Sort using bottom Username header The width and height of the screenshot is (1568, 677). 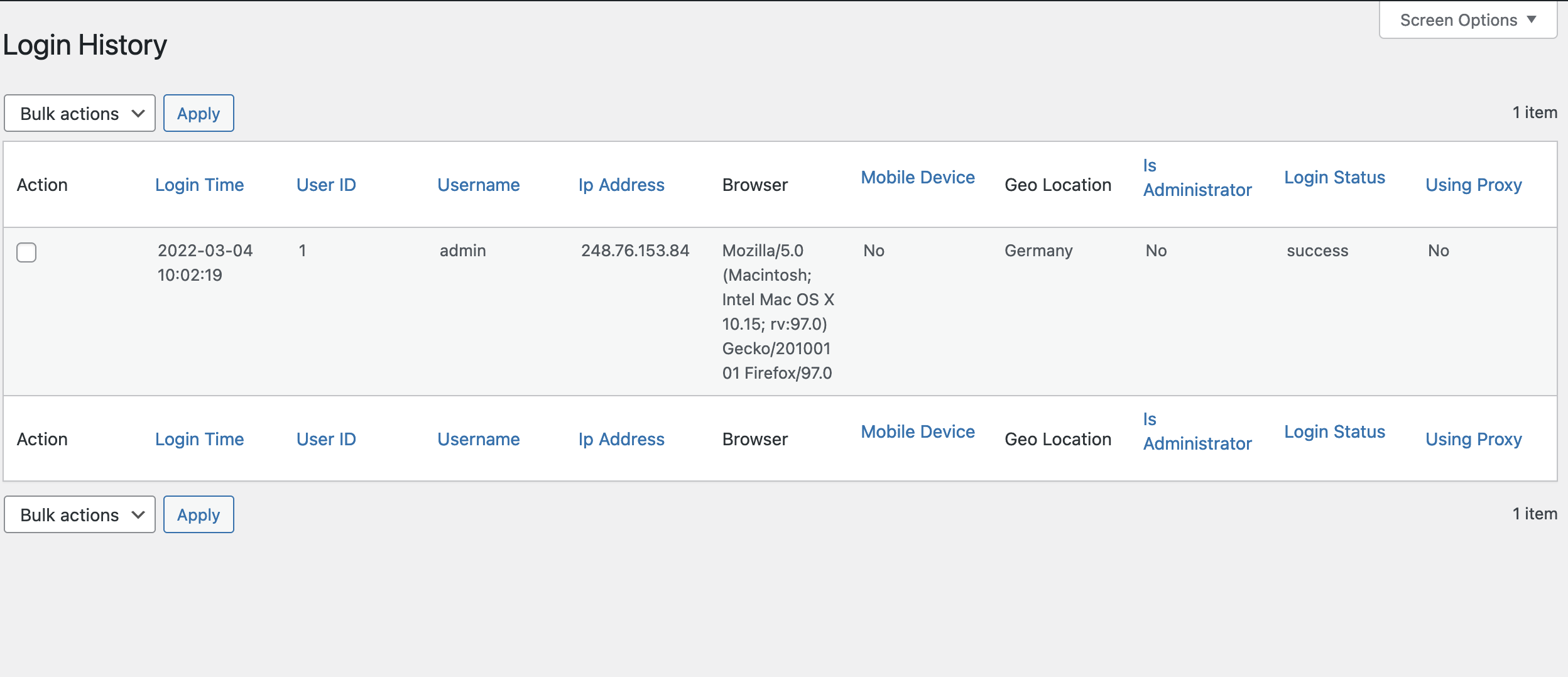coord(478,438)
